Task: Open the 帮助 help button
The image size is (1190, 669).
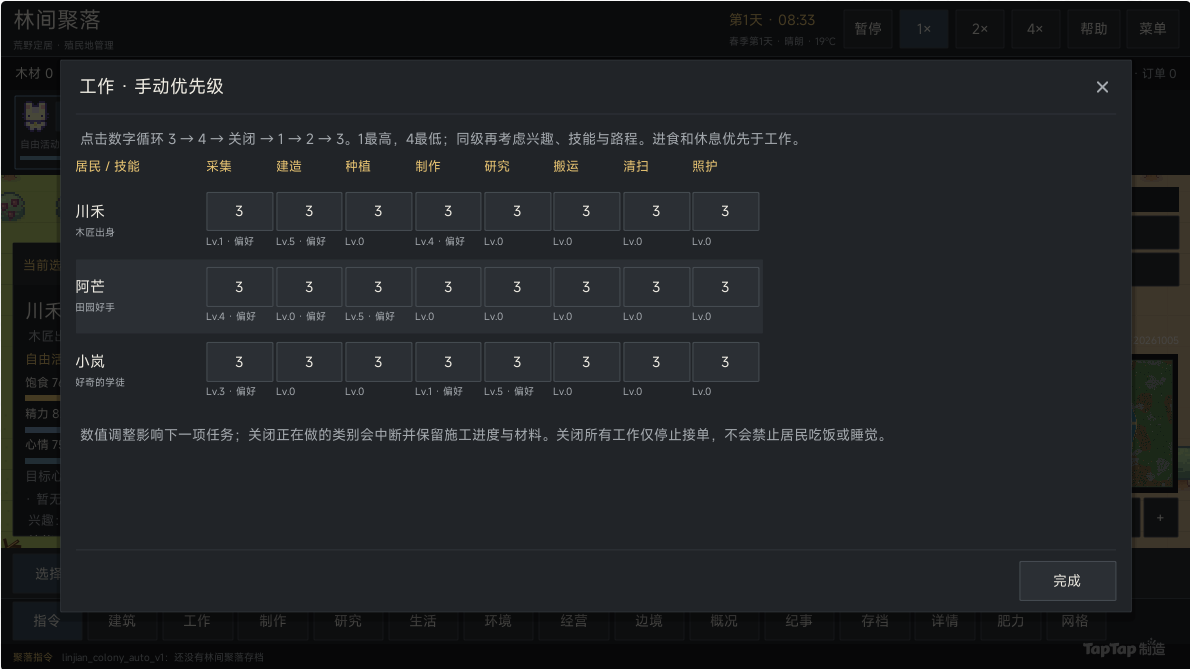Action: pyautogui.click(x=1094, y=29)
